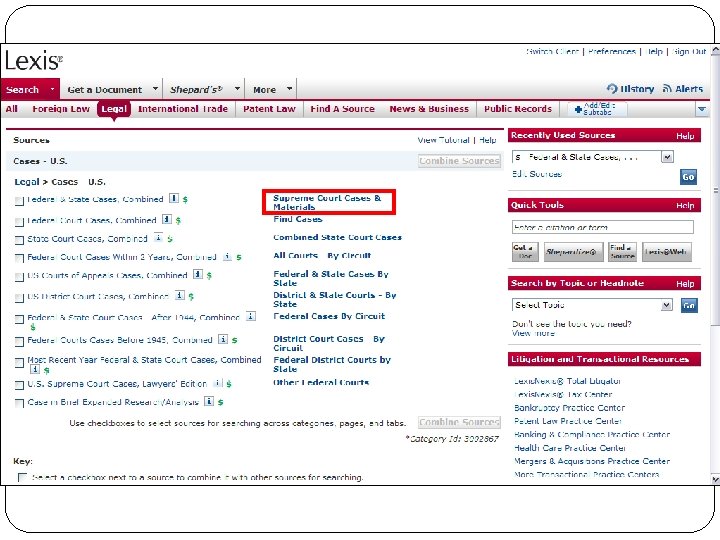Screen dimensions: 720x540
Task: Click Sign Out link
Action: point(689,51)
